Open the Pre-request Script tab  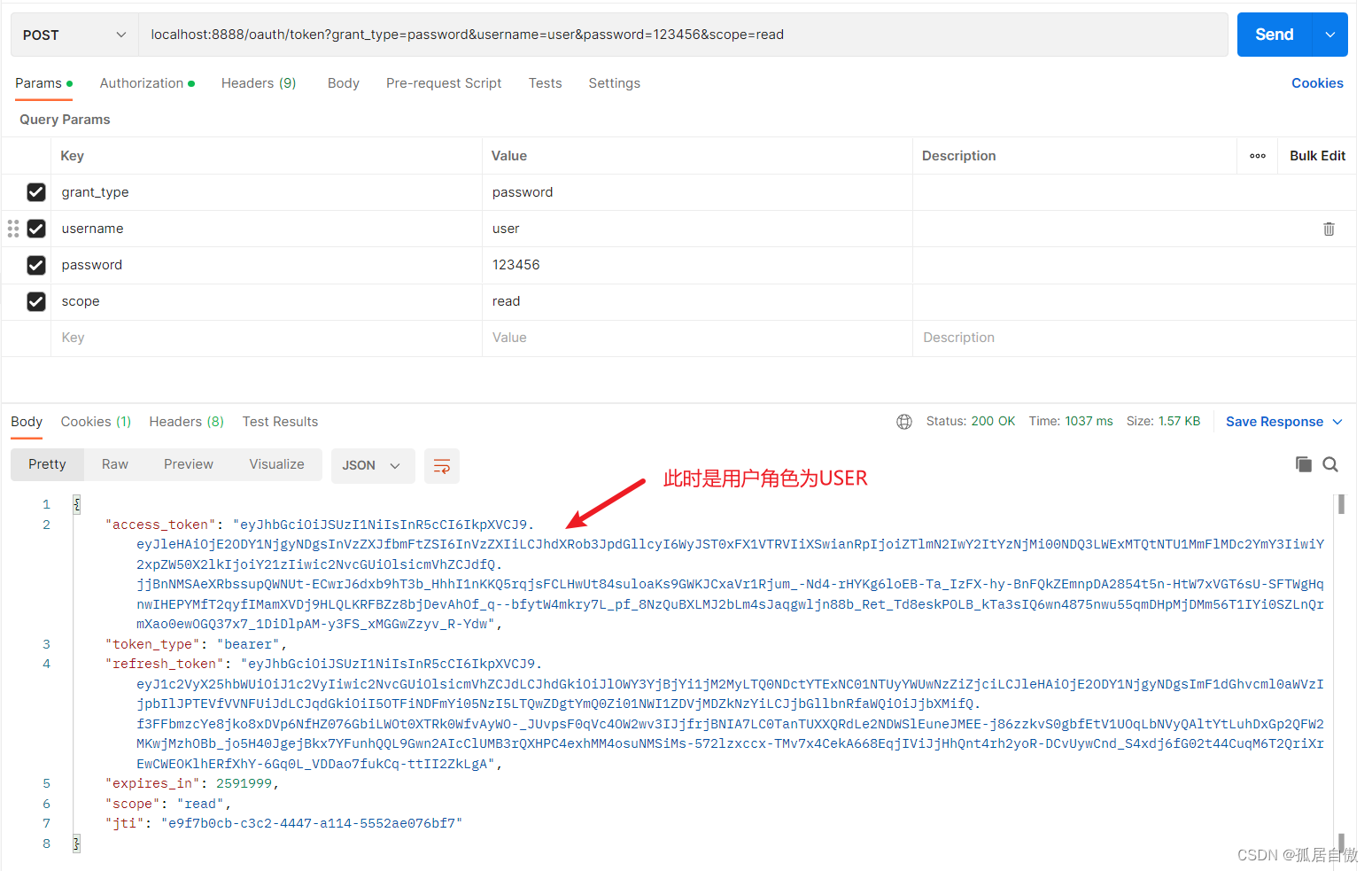pyautogui.click(x=444, y=83)
